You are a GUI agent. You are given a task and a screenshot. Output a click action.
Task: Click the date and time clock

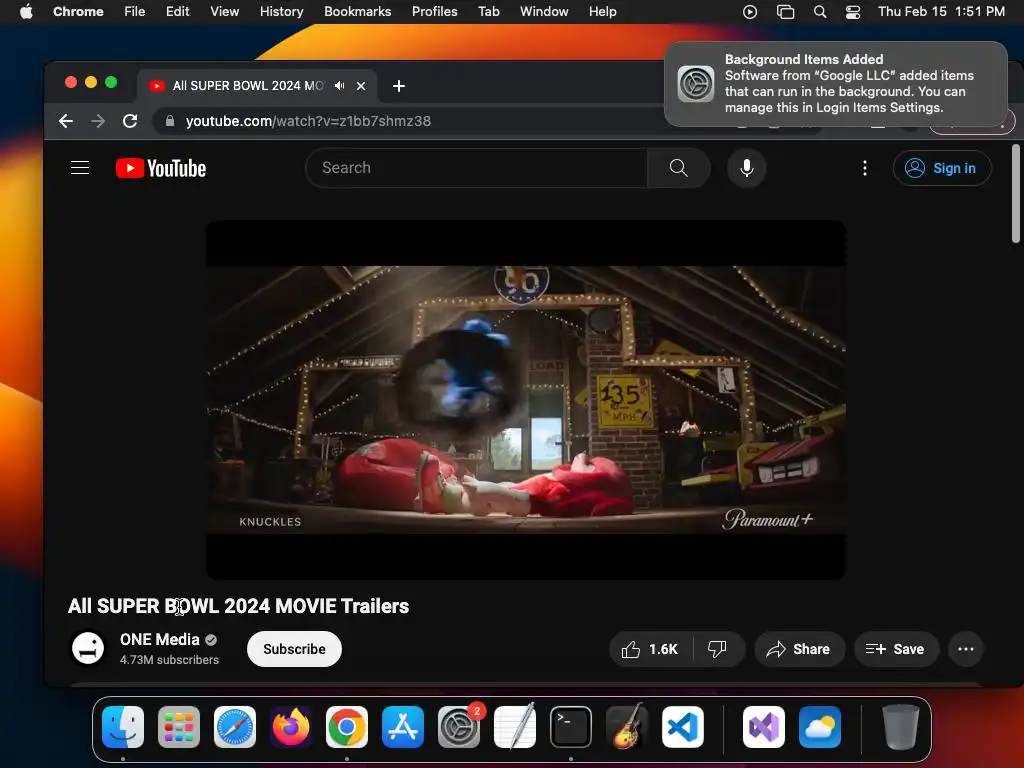(941, 11)
